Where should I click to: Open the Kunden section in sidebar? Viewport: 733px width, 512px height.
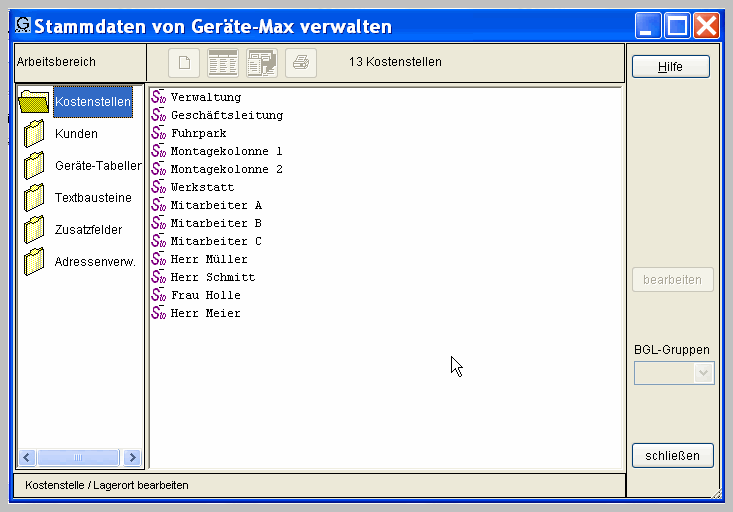coord(76,134)
